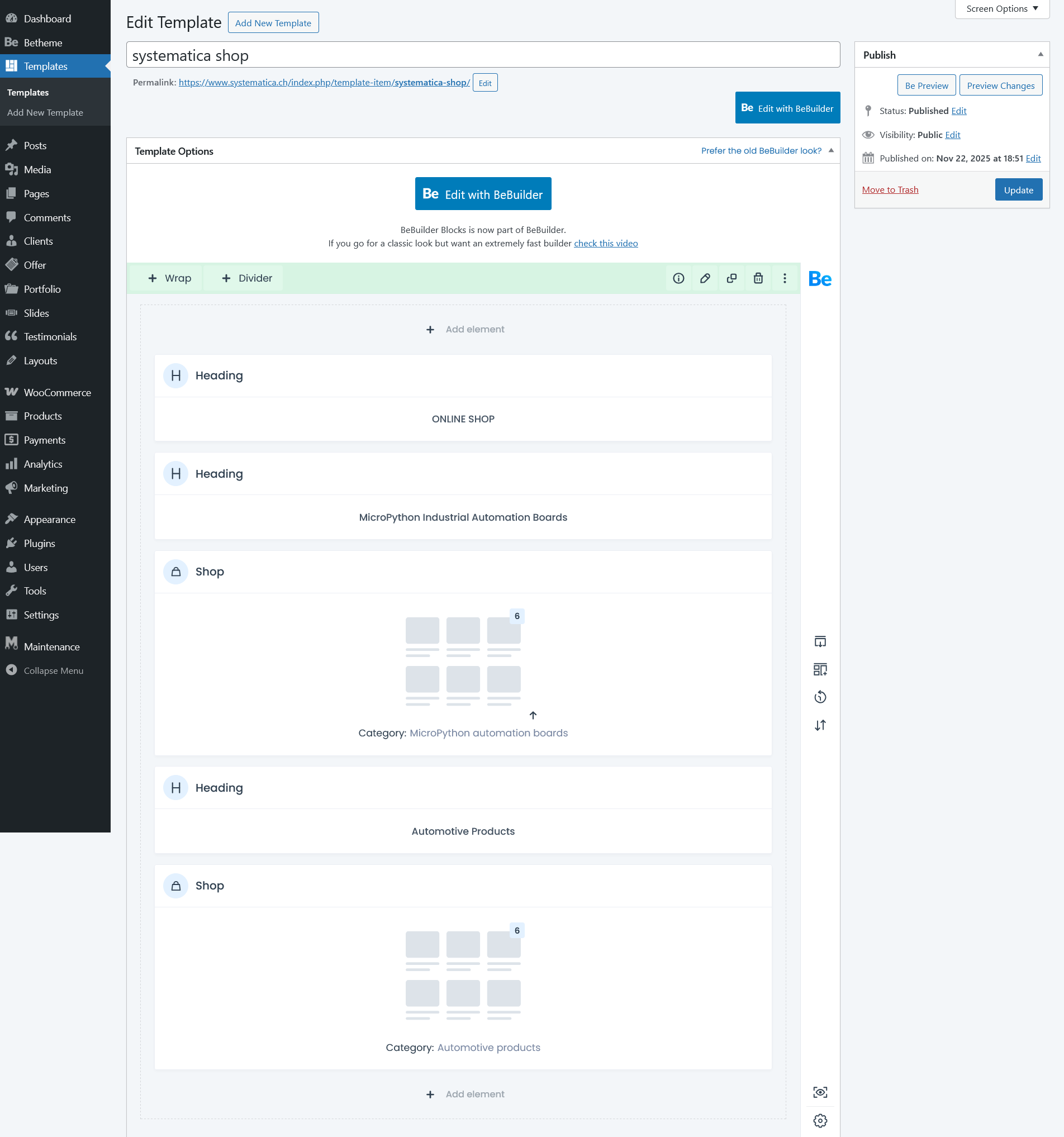
Task: Edit the visibility setting link
Action: (952, 135)
